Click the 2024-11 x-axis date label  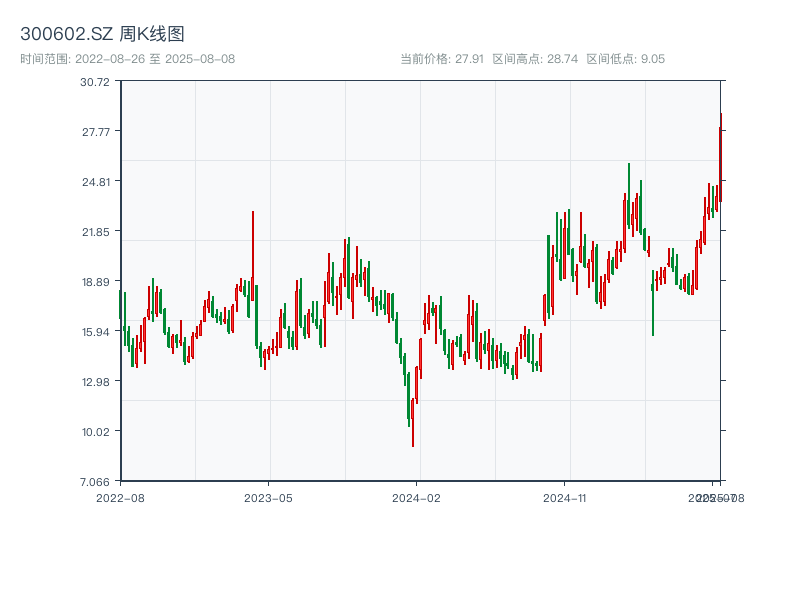565,497
